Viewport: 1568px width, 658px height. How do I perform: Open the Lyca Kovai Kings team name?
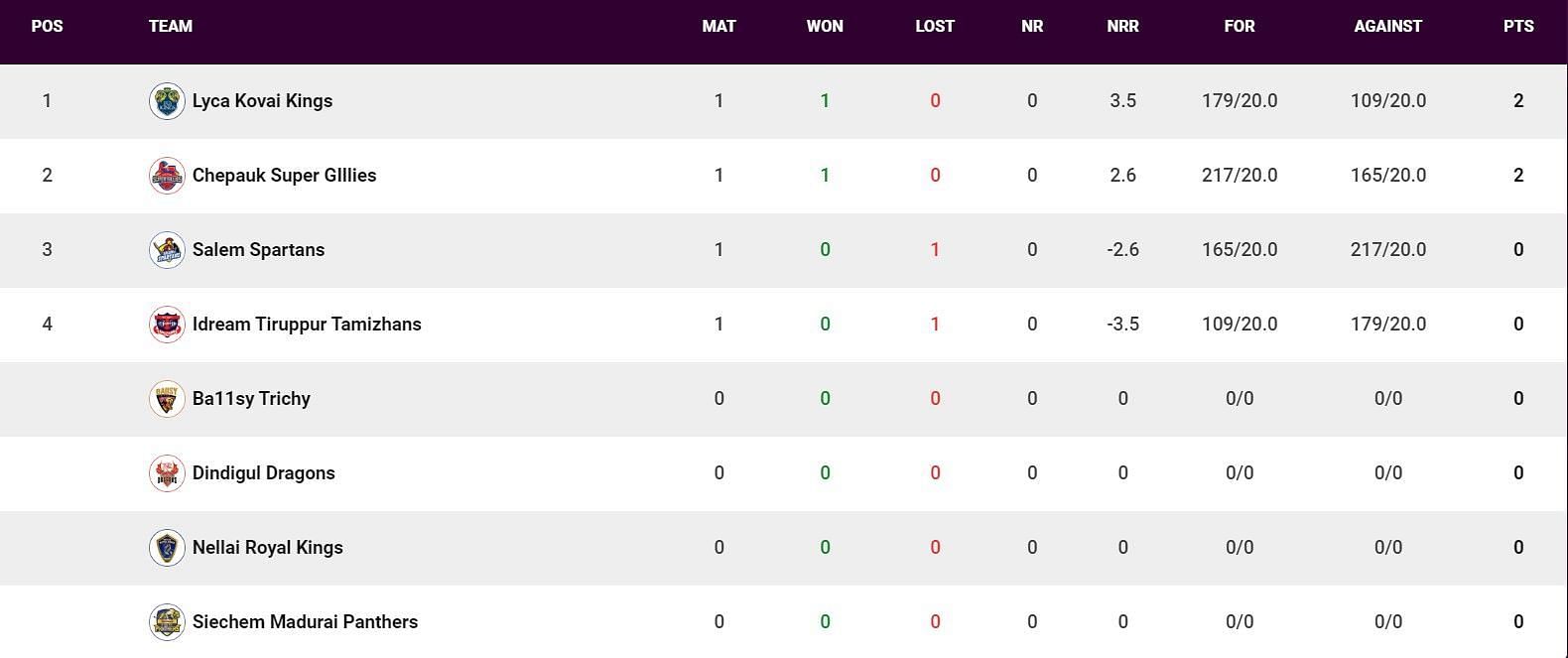pyautogui.click(x=262, y=100)
